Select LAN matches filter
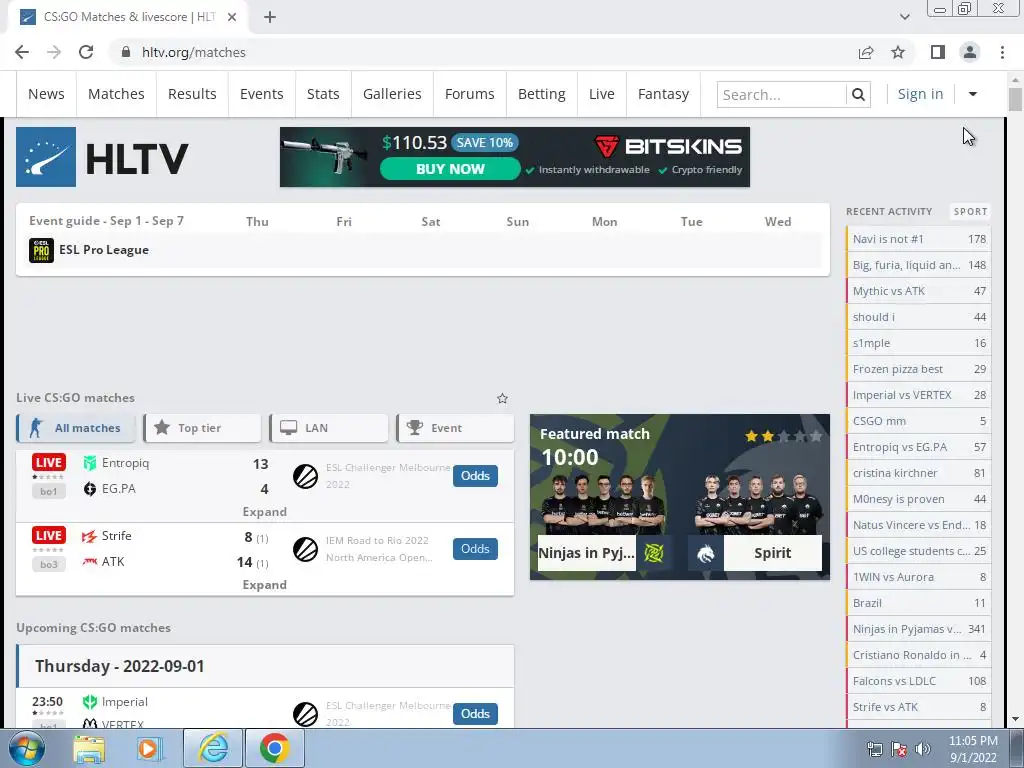The height and width of the screenshot is (768, 1024). tap(328, 428)
